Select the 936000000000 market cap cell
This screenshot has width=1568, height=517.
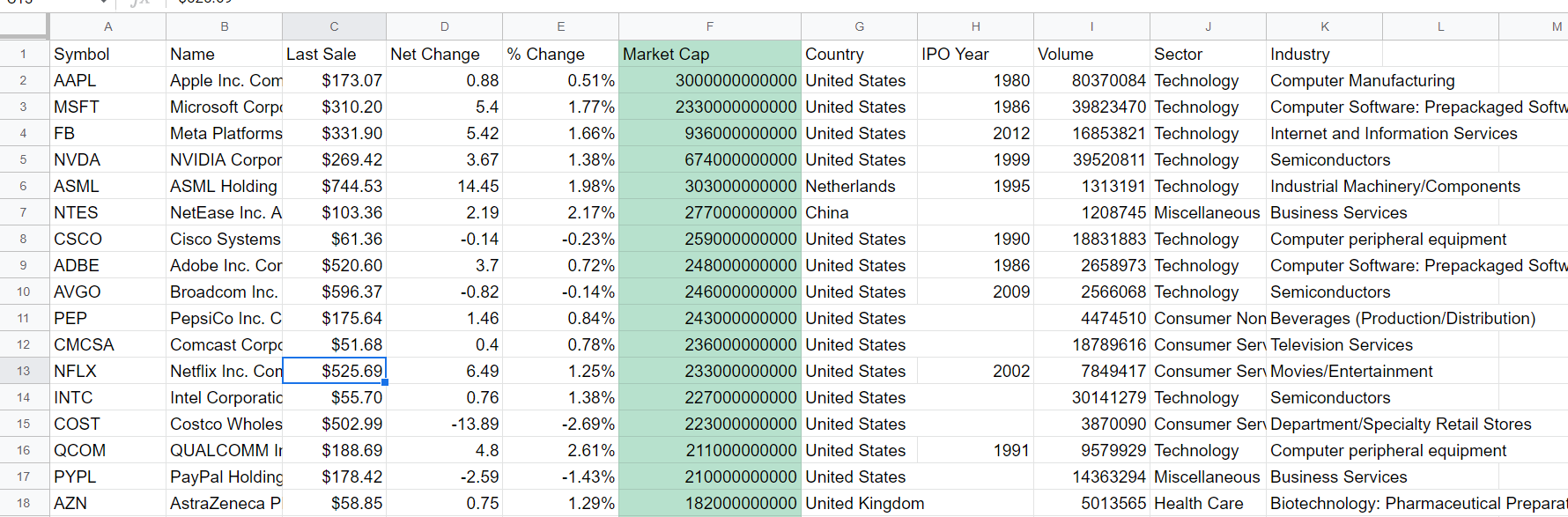[710, 133]
